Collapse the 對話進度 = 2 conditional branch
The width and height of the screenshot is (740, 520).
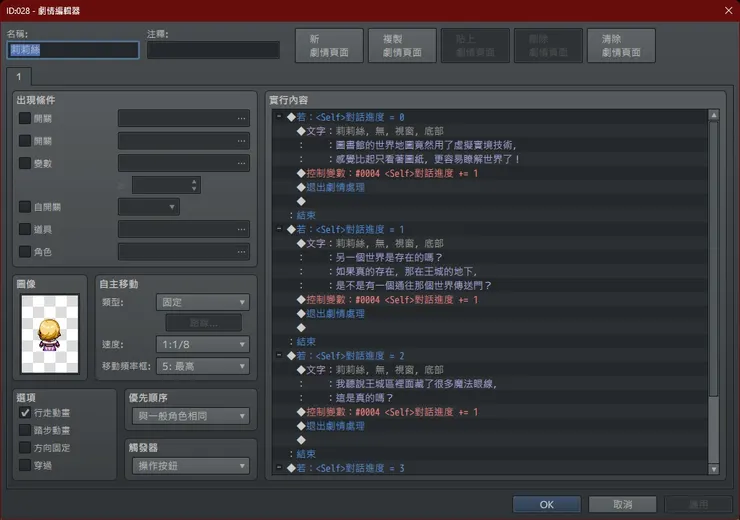click(279, 355)
